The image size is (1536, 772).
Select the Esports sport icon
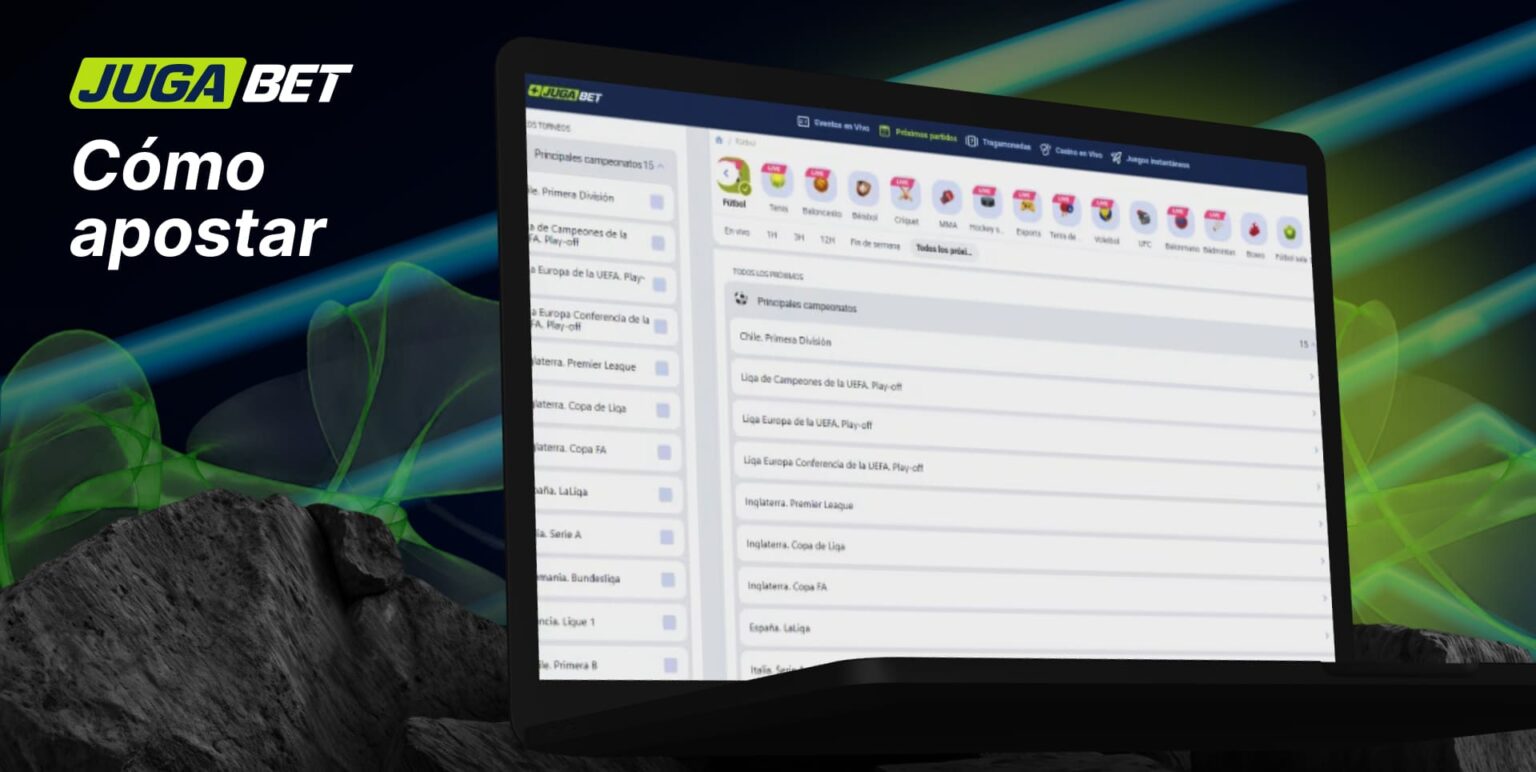1027,205
